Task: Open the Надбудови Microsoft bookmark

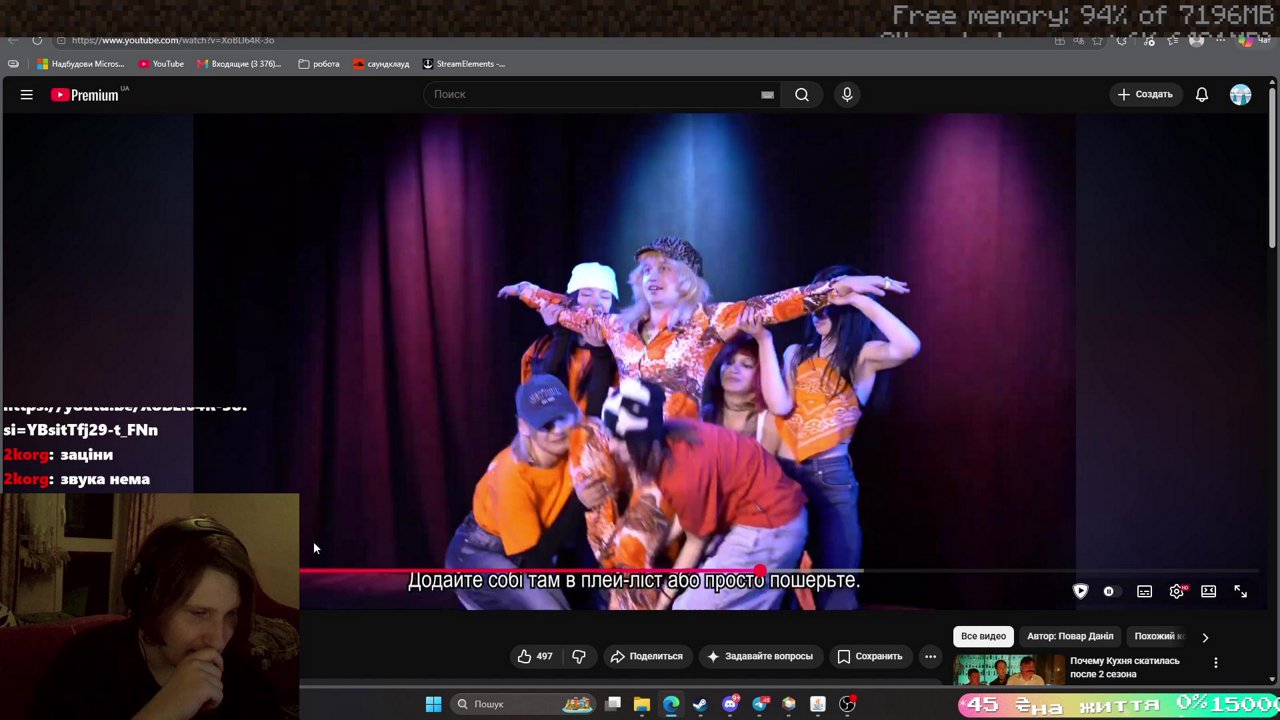Action: click(x=81, y=64)
